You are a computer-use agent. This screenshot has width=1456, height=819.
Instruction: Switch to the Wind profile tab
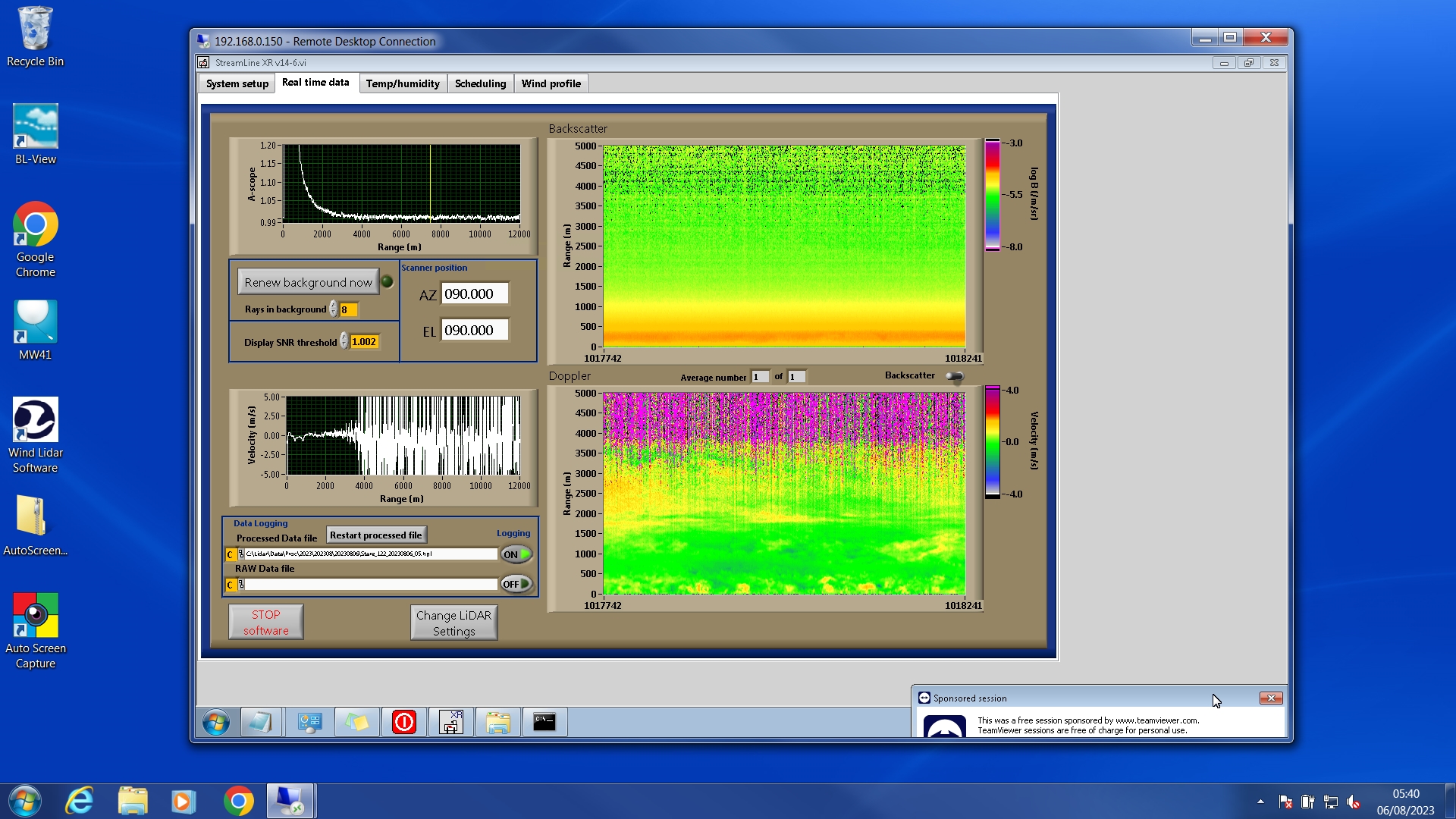tap(551, 83)
